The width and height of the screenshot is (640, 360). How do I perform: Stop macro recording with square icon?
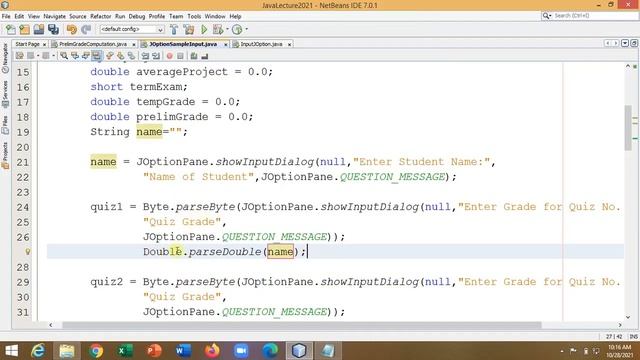click(x=180, y=56)
